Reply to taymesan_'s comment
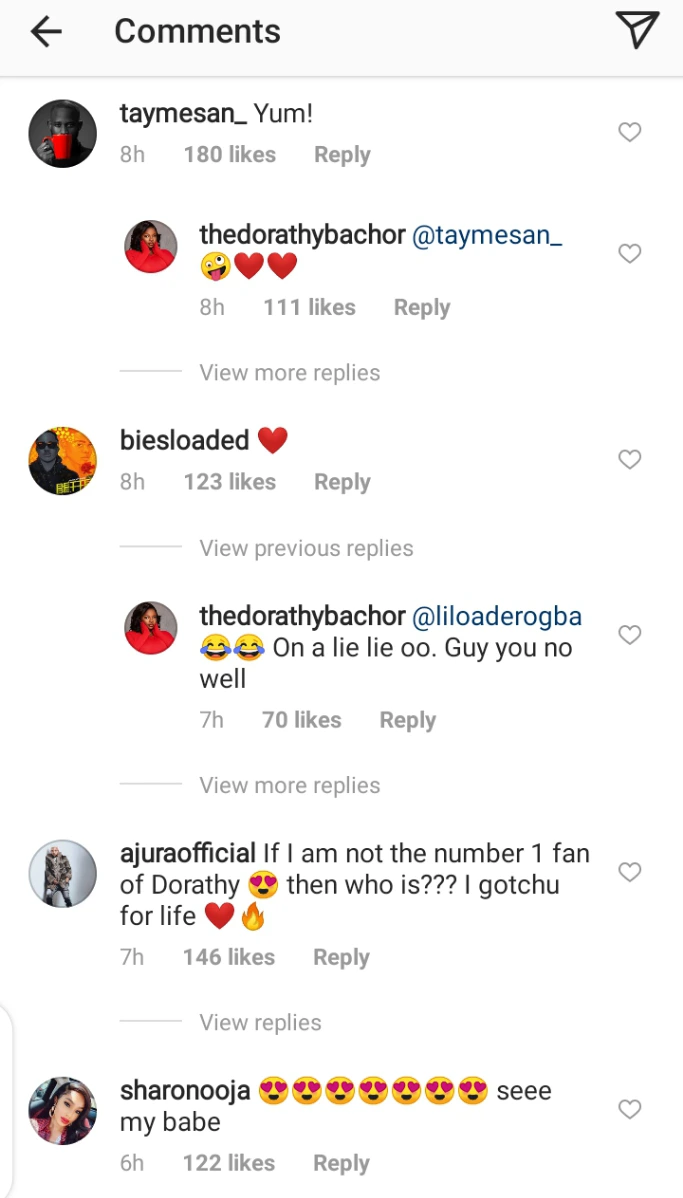This screenshot has height=1198, width=683. tap(342, 155)
